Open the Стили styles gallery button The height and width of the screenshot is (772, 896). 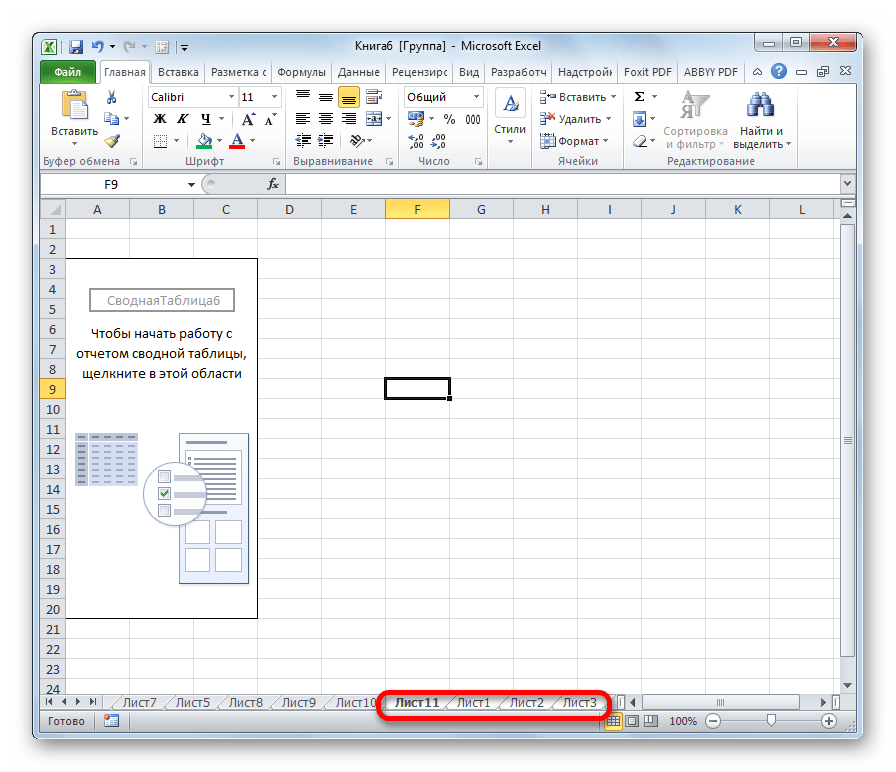point(510,117)
